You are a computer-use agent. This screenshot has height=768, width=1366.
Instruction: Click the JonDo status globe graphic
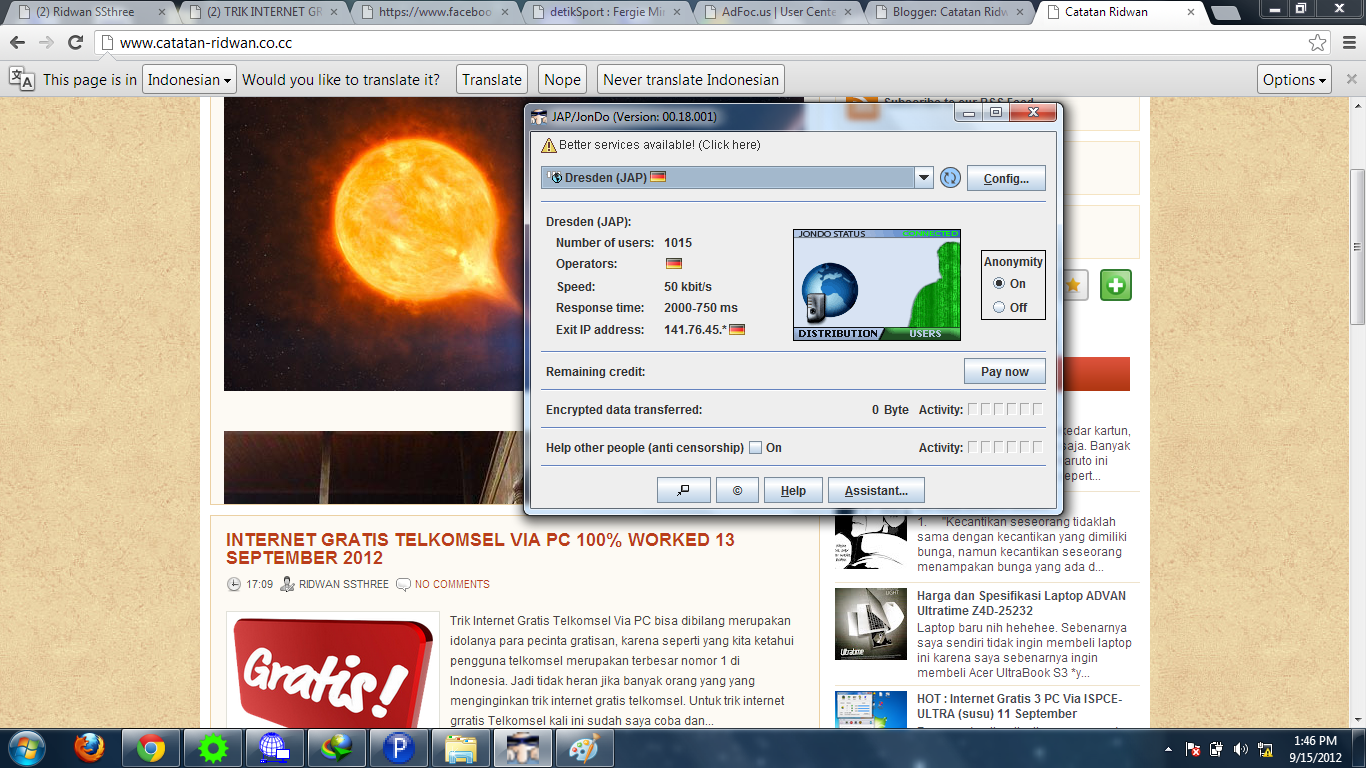coord(828,292)
